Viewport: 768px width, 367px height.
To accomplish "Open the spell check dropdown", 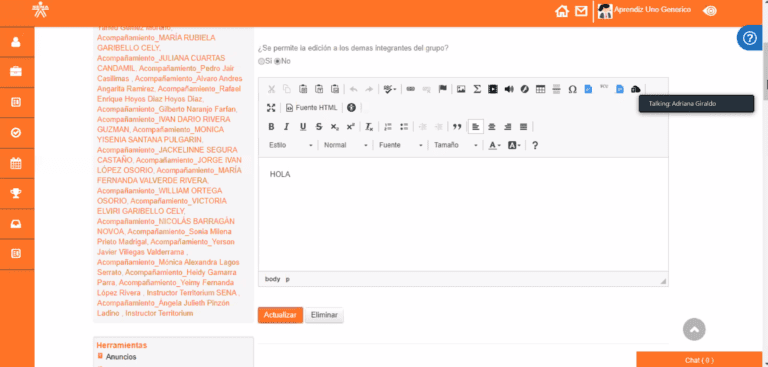I will coord(390,89).
